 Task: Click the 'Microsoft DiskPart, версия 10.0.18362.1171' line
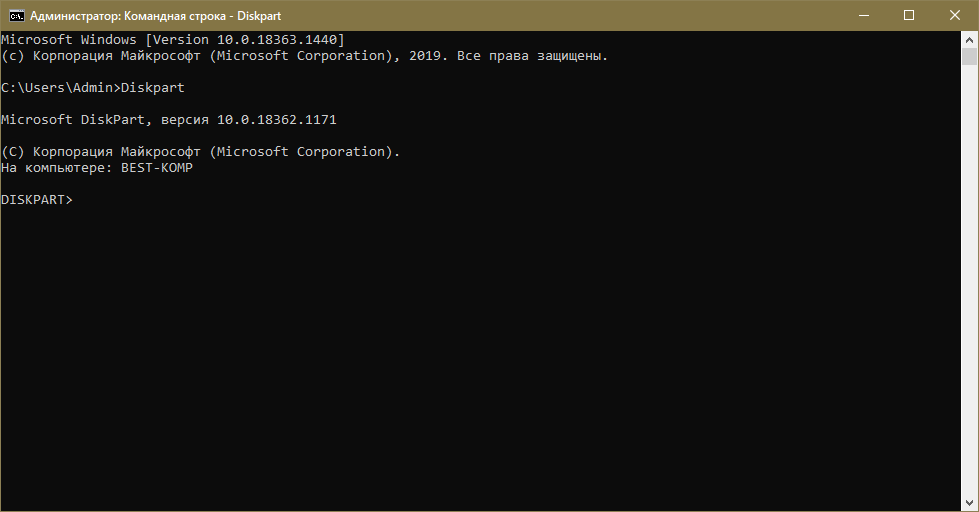(x=168, y=120)
